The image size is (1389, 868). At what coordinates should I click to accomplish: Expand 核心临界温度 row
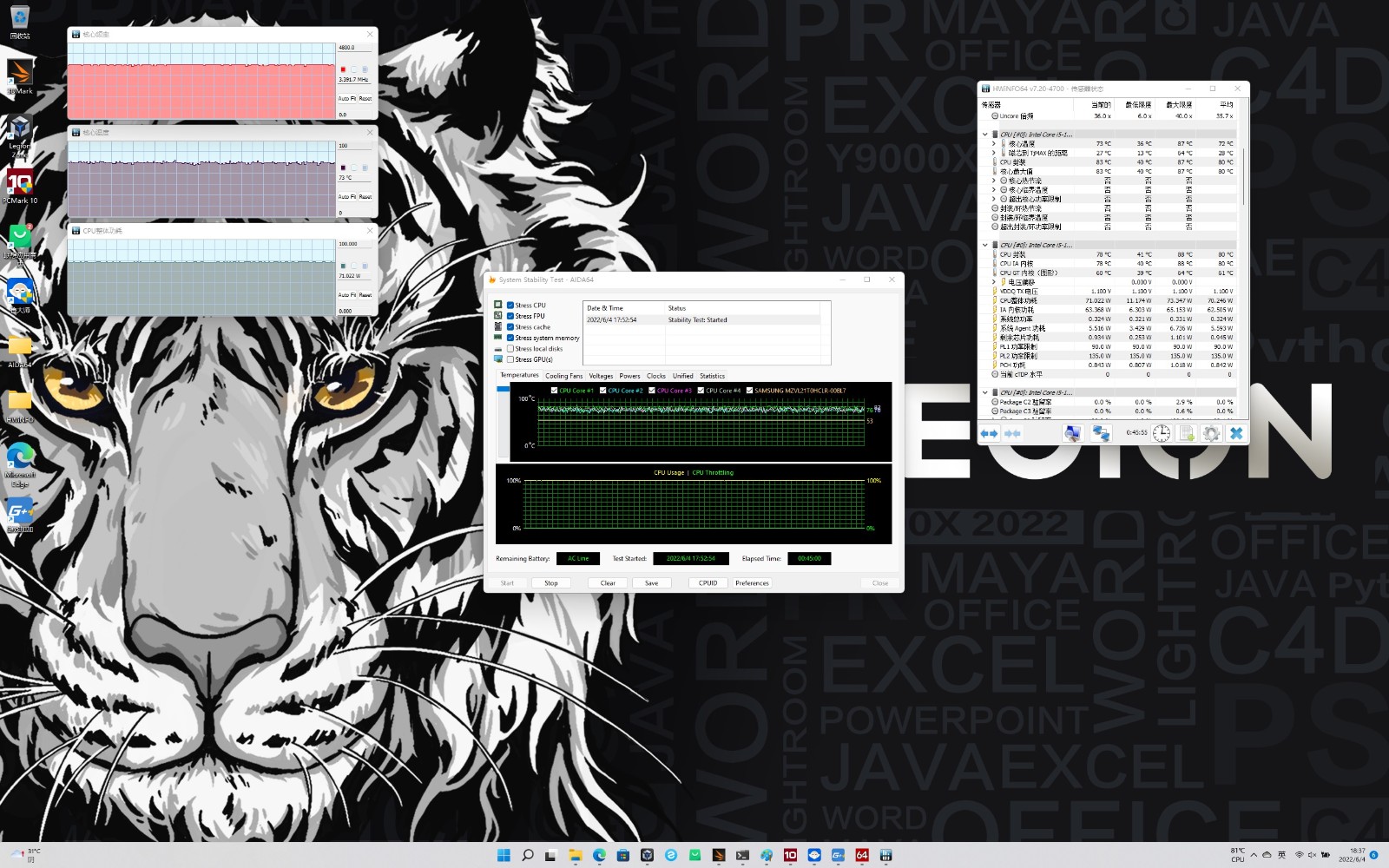click(x=994, y=189)
